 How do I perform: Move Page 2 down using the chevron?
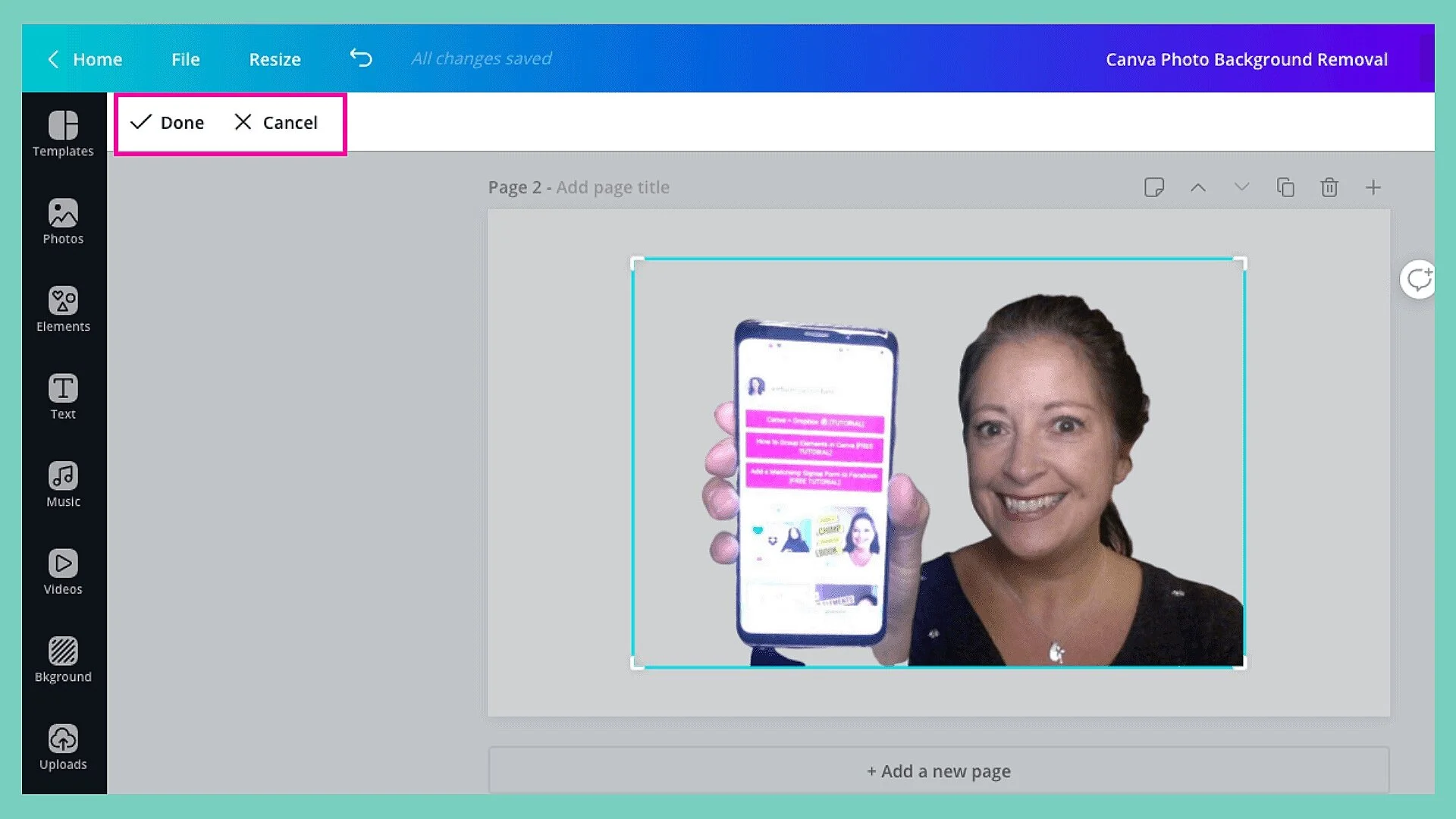(x=1241, y=187)
